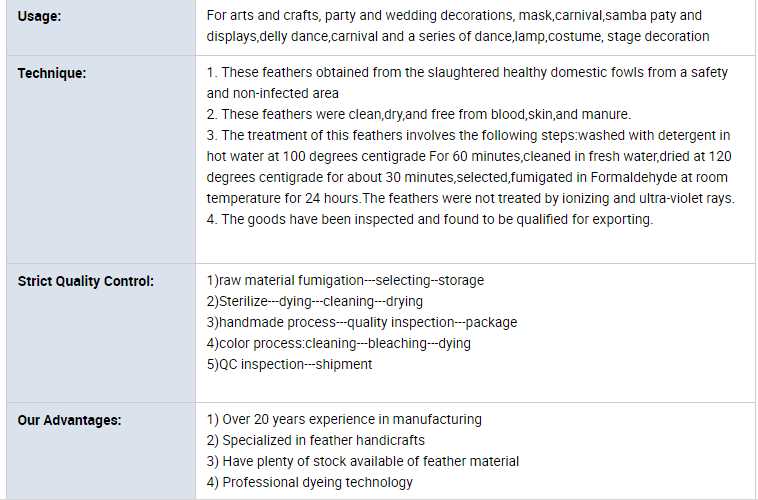The height and width of the screenshot is (500, 758).
Task: Click the usage line starting with "displays,delly dance"
Action: pyautogui.click(x=458, y=37)
